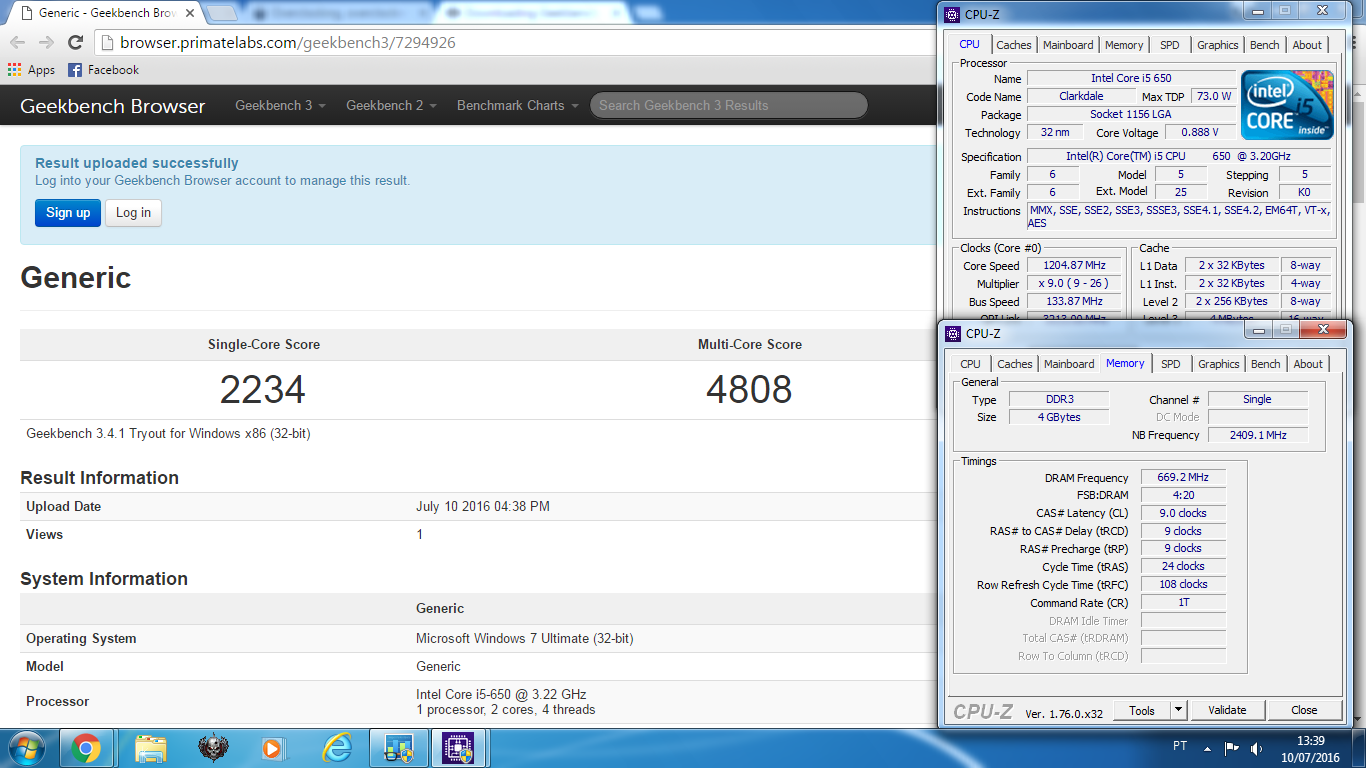Select the Memory tab in CPU-Z processor window
This screenshot has width=1366, height=768.
[1124, 45]
